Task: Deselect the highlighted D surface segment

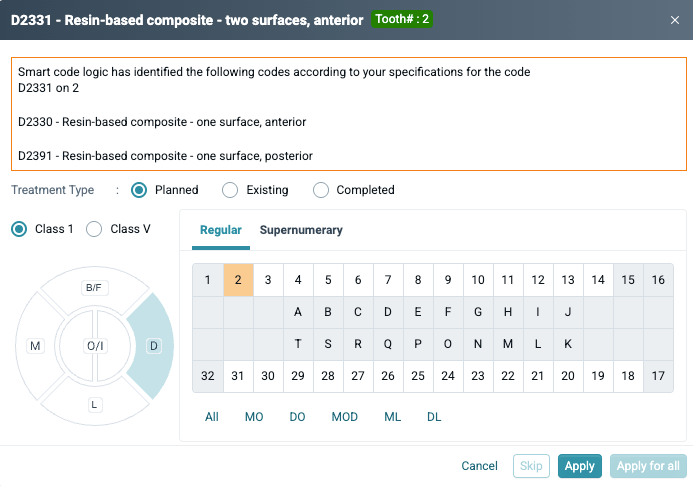Action: (153, 346)
